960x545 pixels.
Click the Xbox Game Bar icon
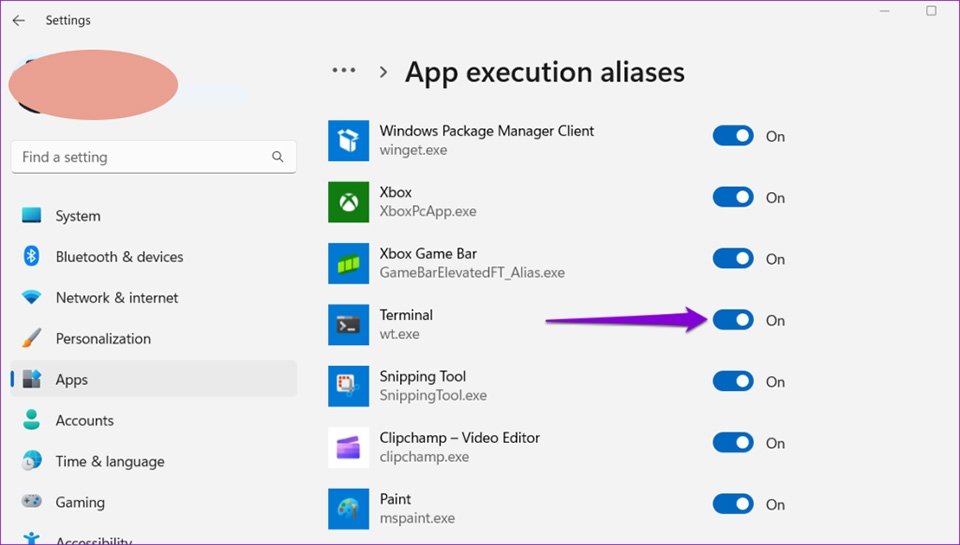[x=348, y=263]
